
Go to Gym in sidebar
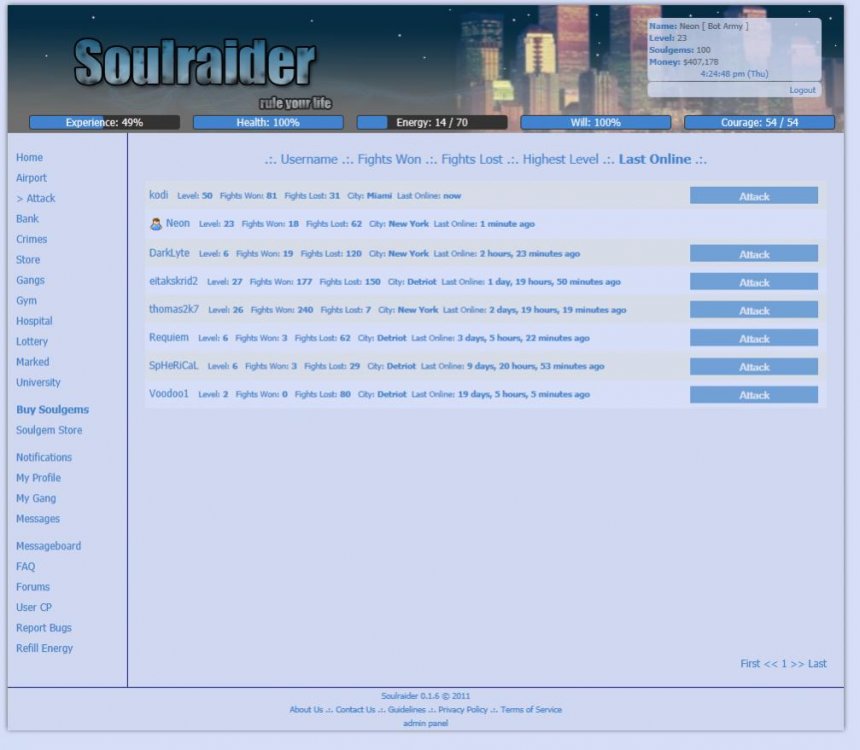[x=26, y=301]
